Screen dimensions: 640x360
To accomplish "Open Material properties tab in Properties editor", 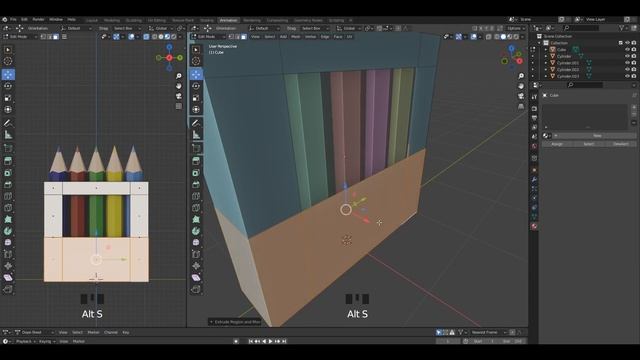I will point(534,226).
